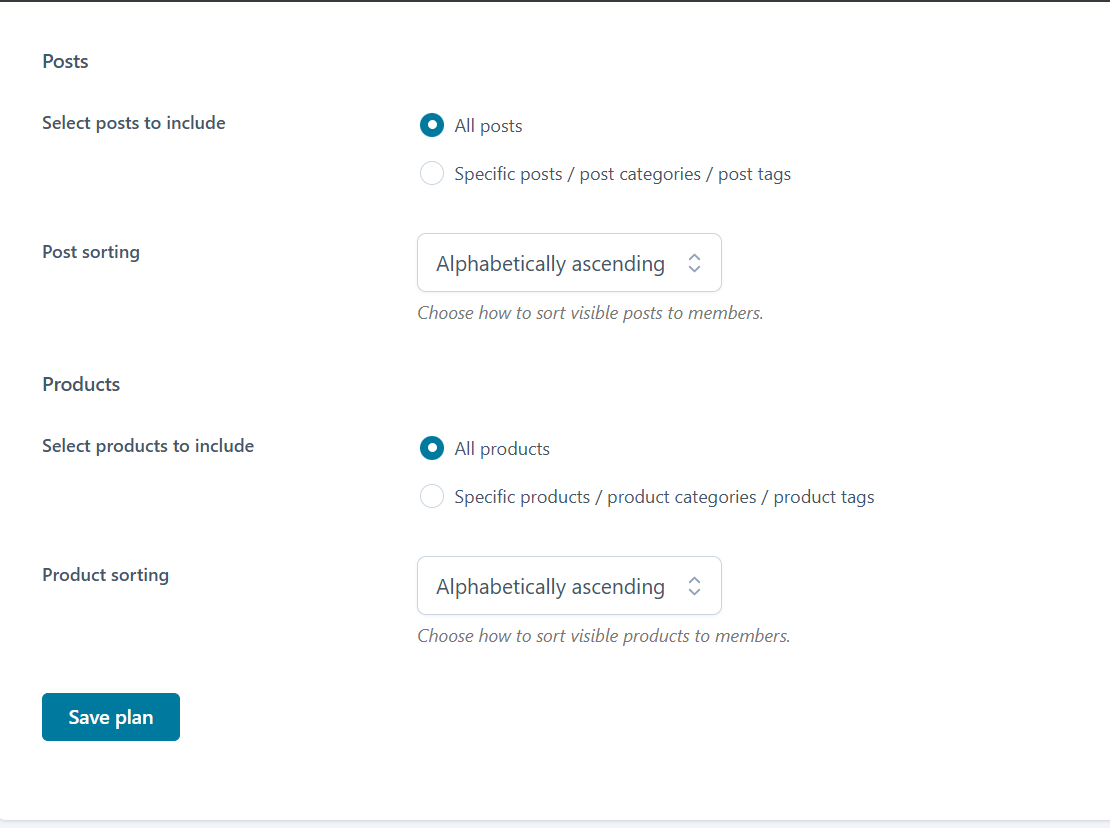Click 'Specific products / product categories / product tags' text

[664, 497]
